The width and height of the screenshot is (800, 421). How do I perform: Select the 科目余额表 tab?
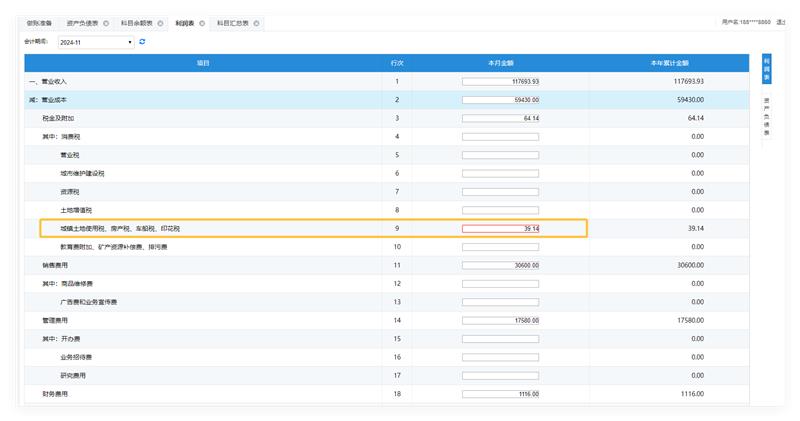pos(136,22)
